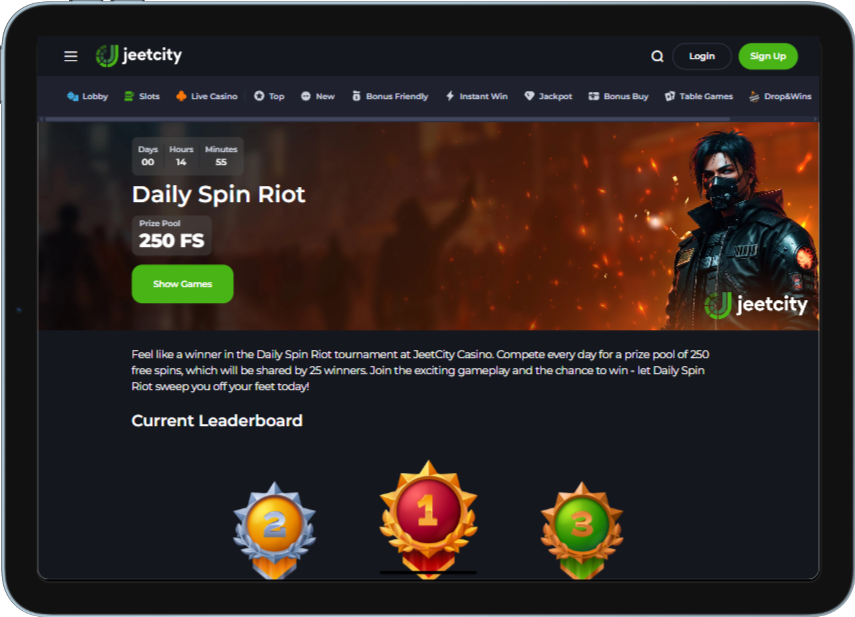Select the Instant Win lightning icon
This screenshot has height=617, width=855.
tap(450, 96)
